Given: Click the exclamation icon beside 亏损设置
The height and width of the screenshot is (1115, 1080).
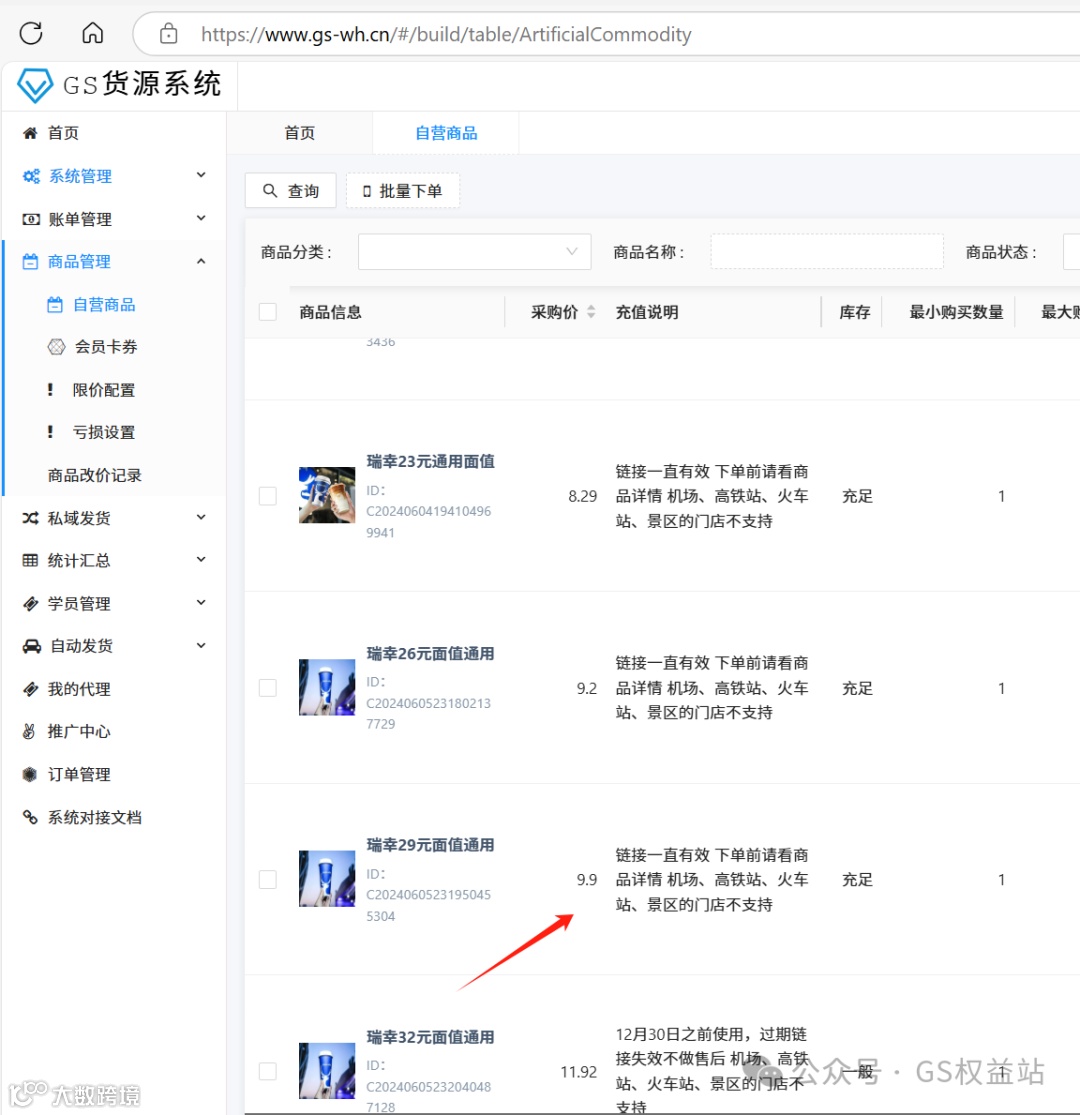Looking at the screenshot, I should click(x=50, y=432).
